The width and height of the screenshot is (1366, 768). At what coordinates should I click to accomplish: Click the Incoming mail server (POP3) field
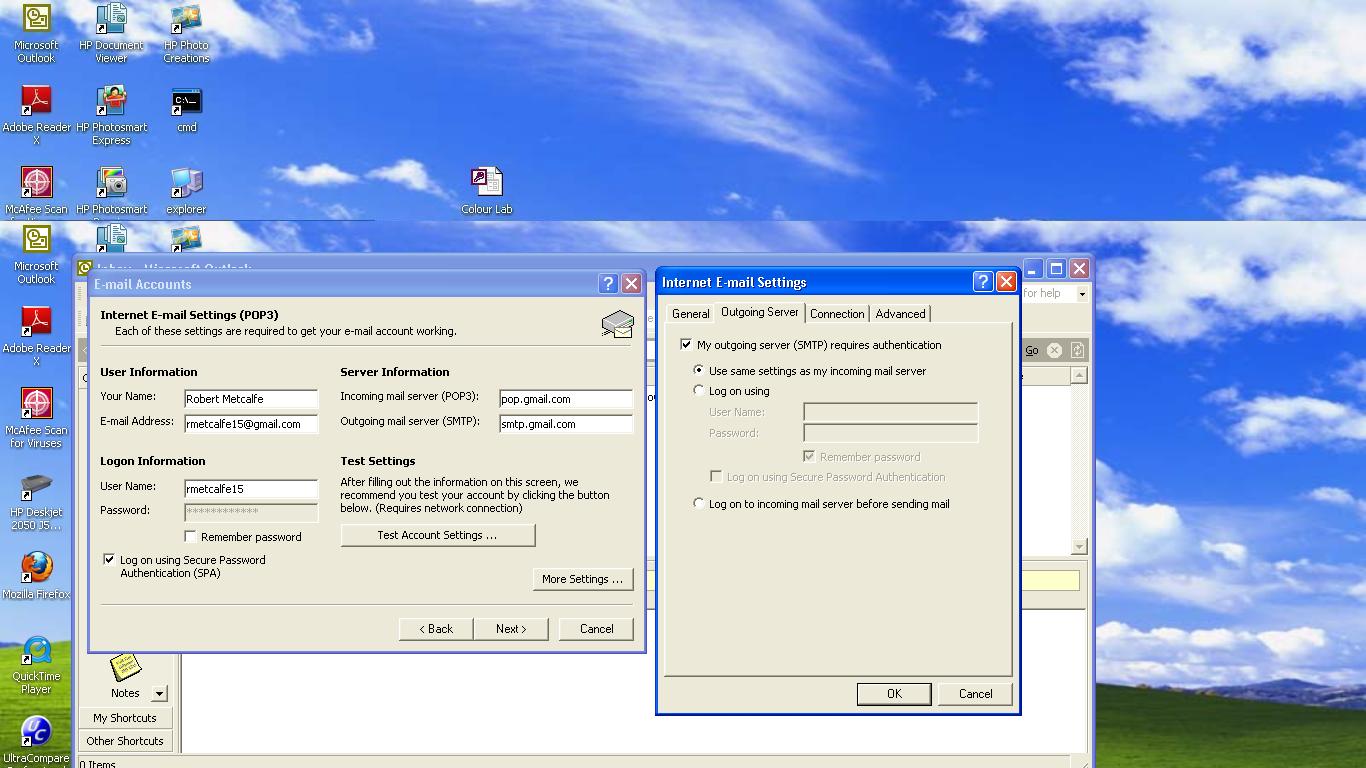tap(565, 399)
